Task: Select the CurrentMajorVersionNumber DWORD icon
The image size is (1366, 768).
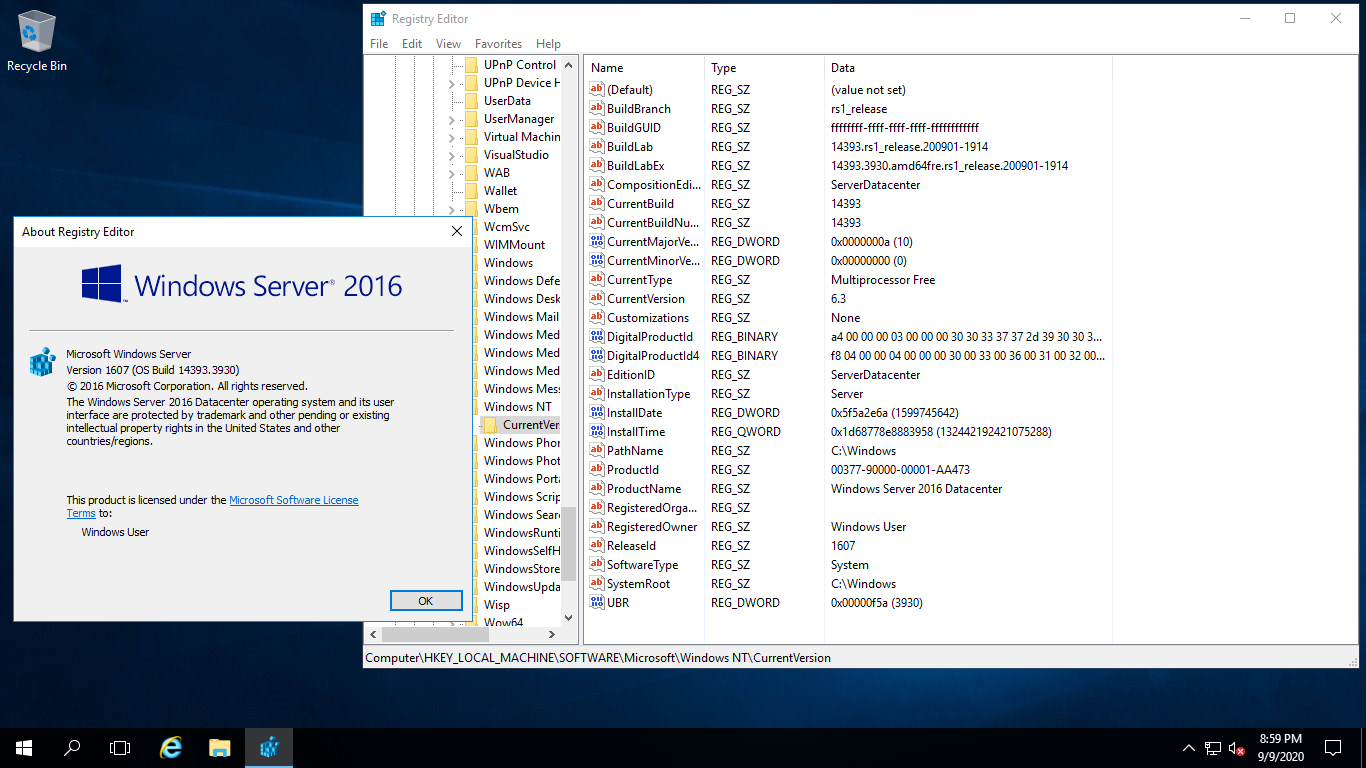Action: point(597,242)
